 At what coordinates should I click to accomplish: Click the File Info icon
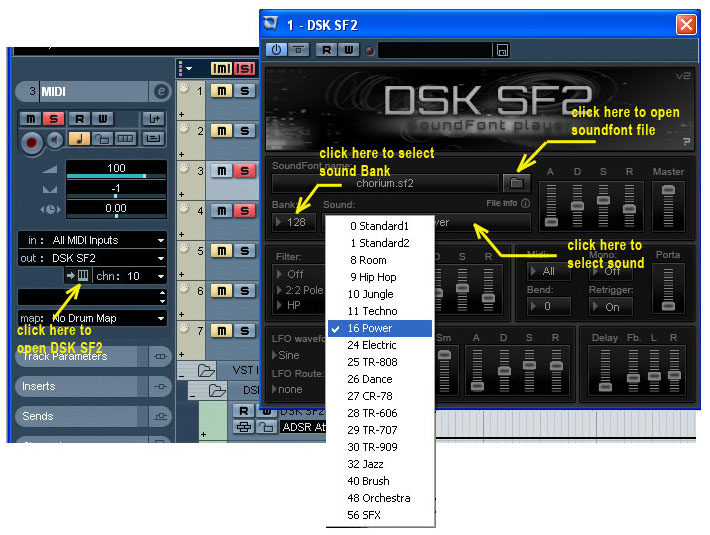click(525, 203)
